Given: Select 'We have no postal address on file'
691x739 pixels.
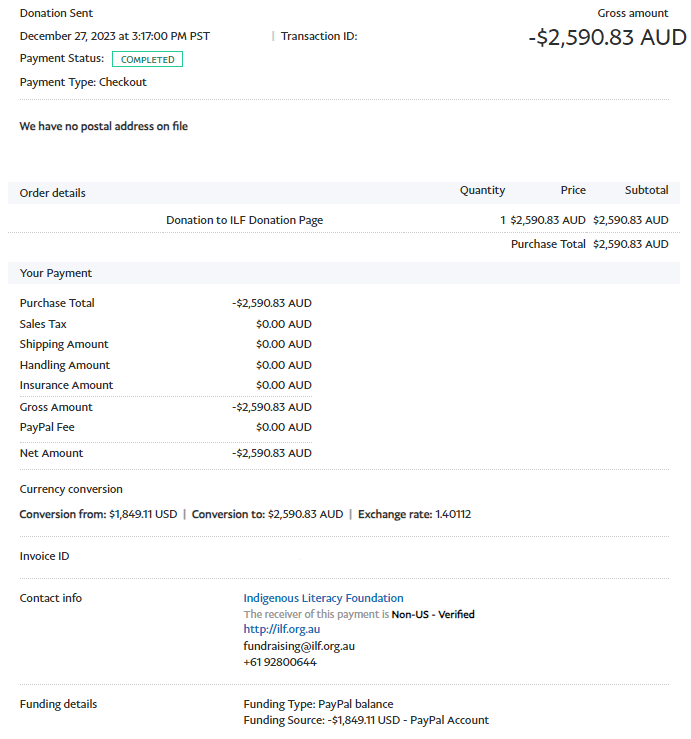Looking at the screenshot, I should coord(104,126).
